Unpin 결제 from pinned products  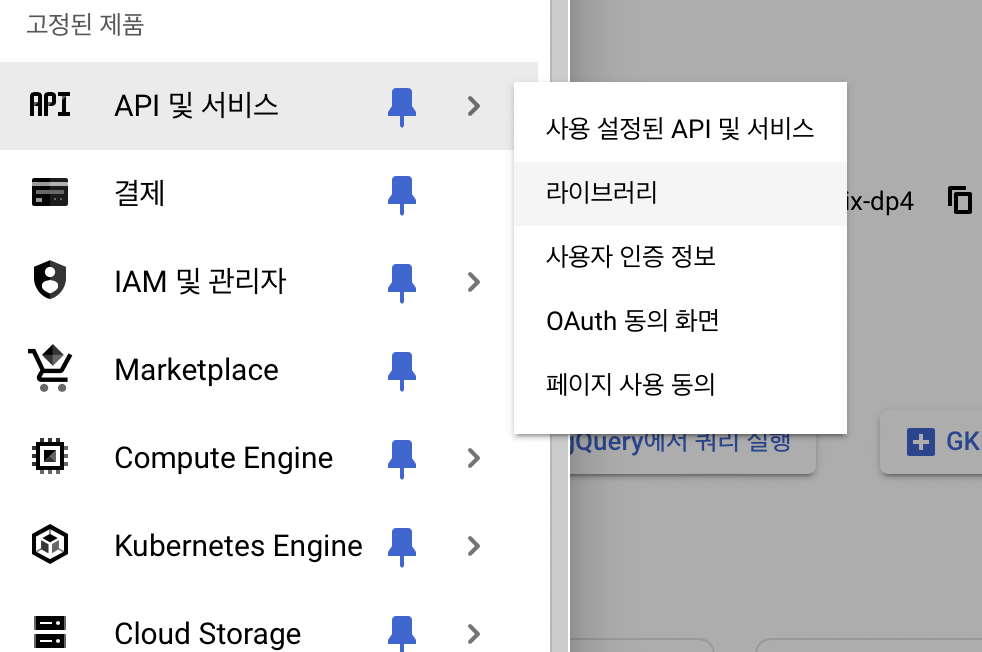[x=402, y=194]
